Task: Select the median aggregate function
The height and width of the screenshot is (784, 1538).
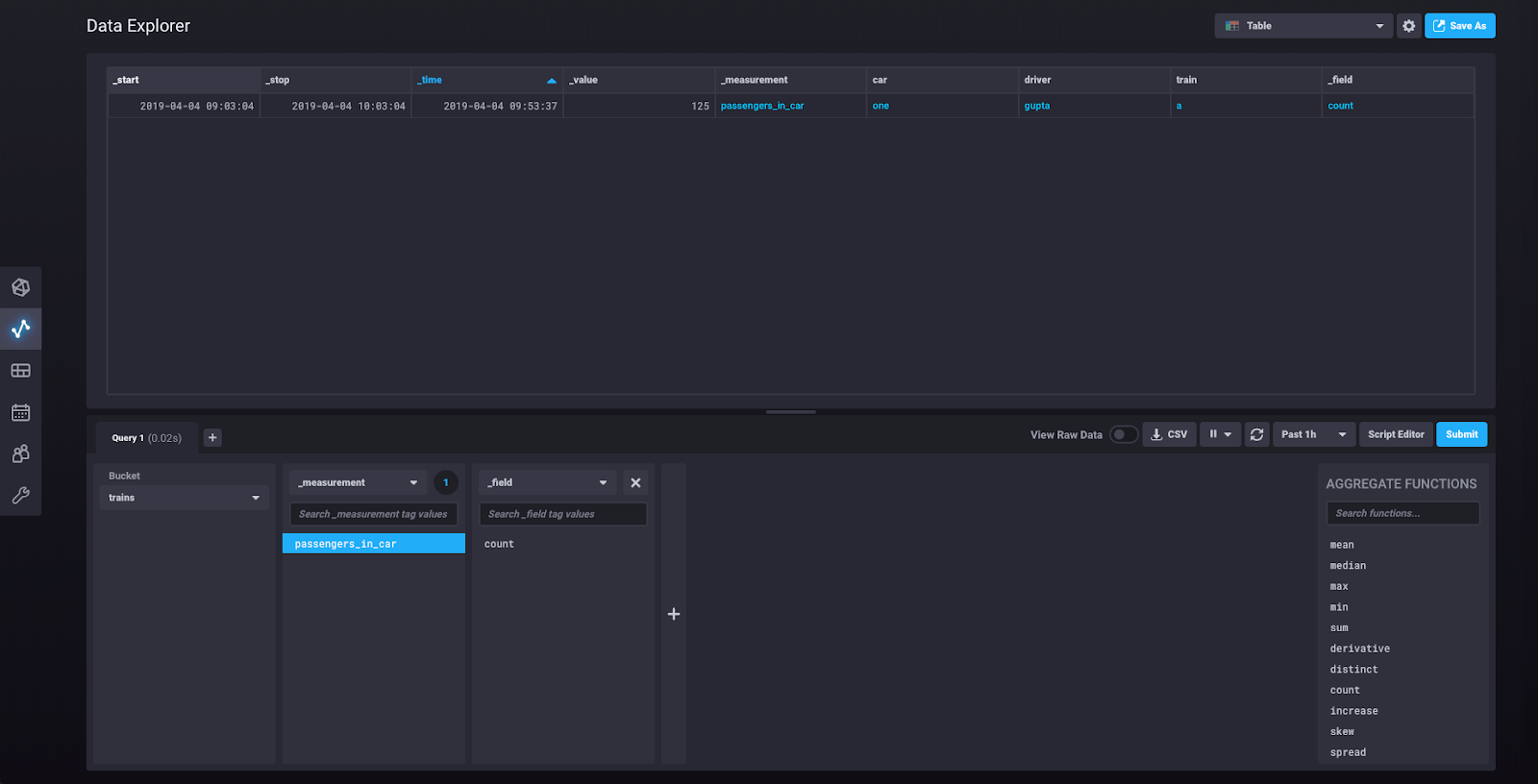Action: [1348, 566]
